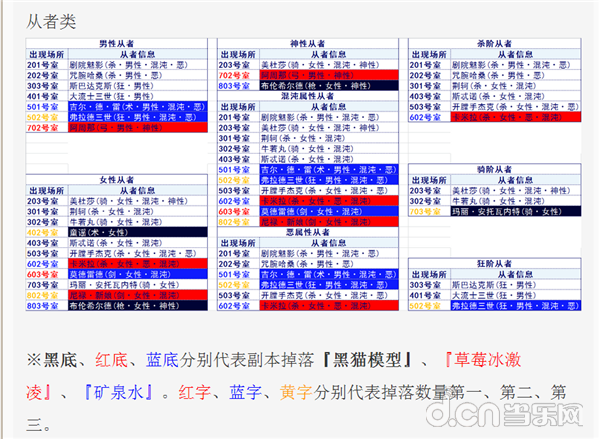This screenshot has width=600, height=439.
Task: Click yellow '502号室' in 男性从者 table
Action: coord(42,117)
